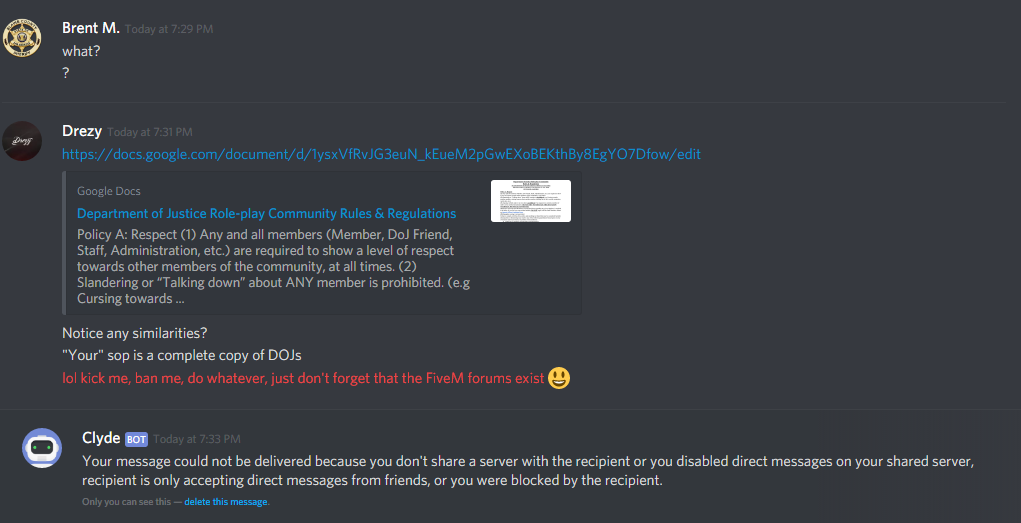
Task: Click Drezy's dark profile avatar
Action: click(x=22, y=141)
